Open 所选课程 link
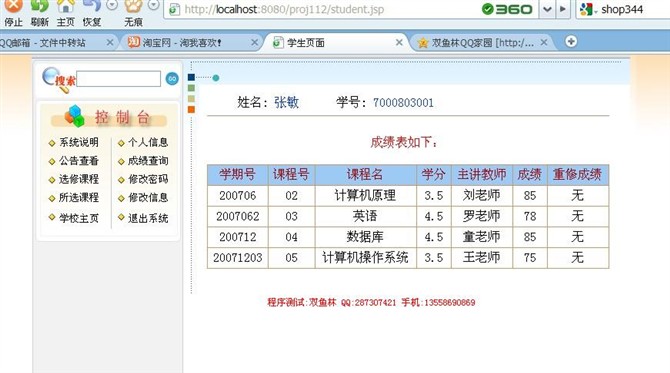 coord(79,197)
